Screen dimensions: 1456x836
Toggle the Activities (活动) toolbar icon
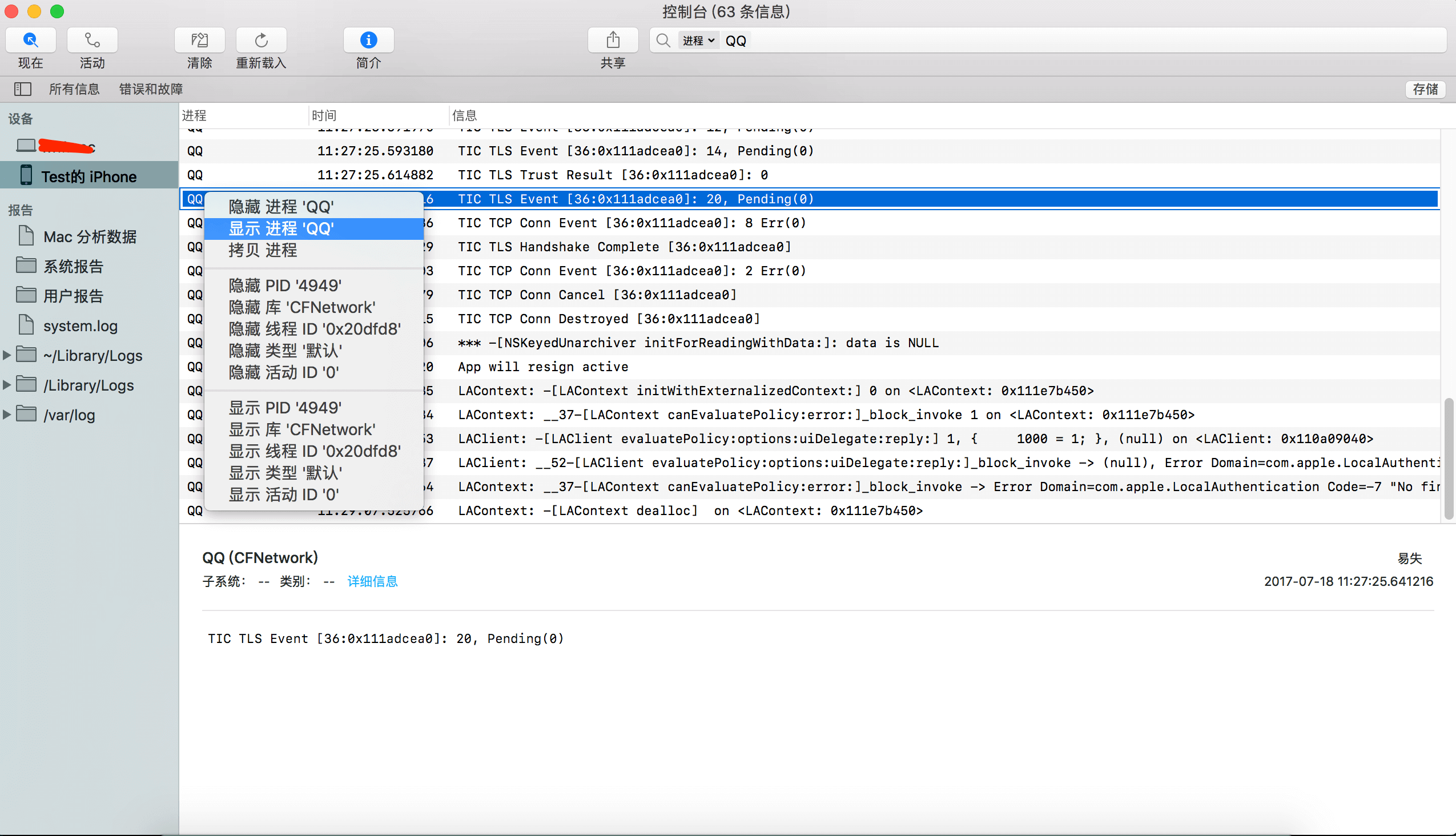point(92,40)
